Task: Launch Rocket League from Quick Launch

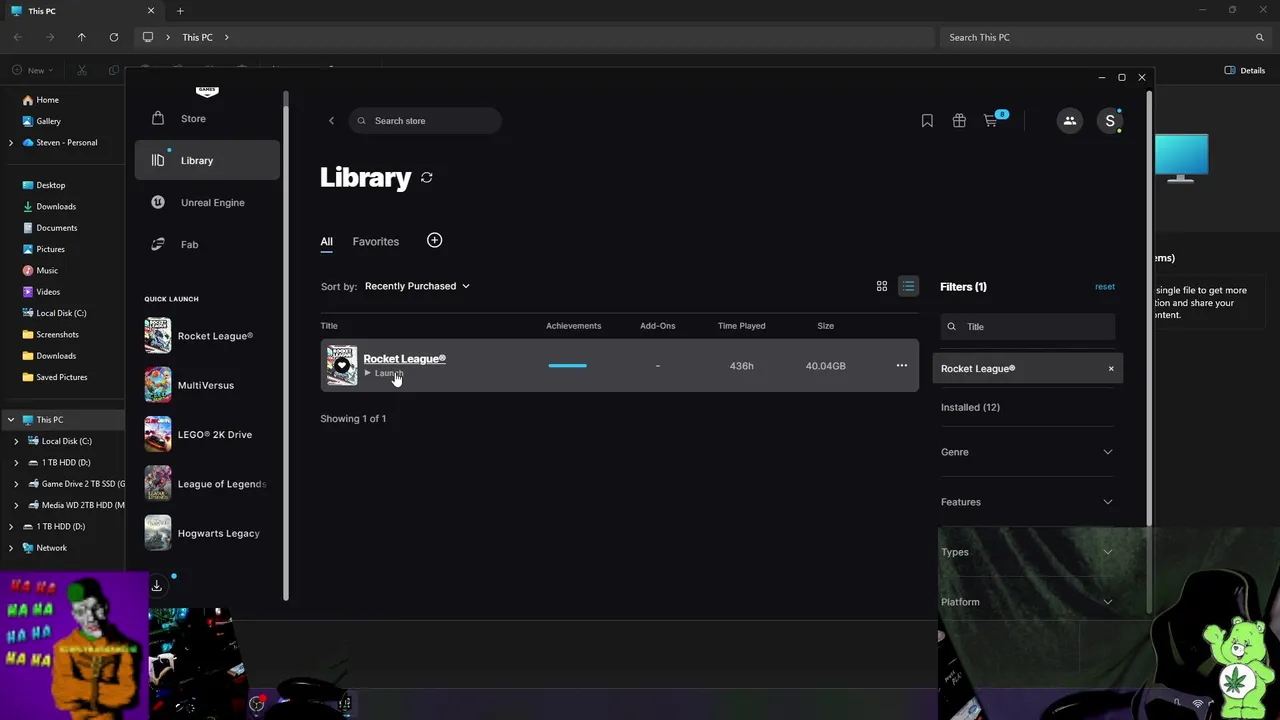Action: tap(207, 336)
